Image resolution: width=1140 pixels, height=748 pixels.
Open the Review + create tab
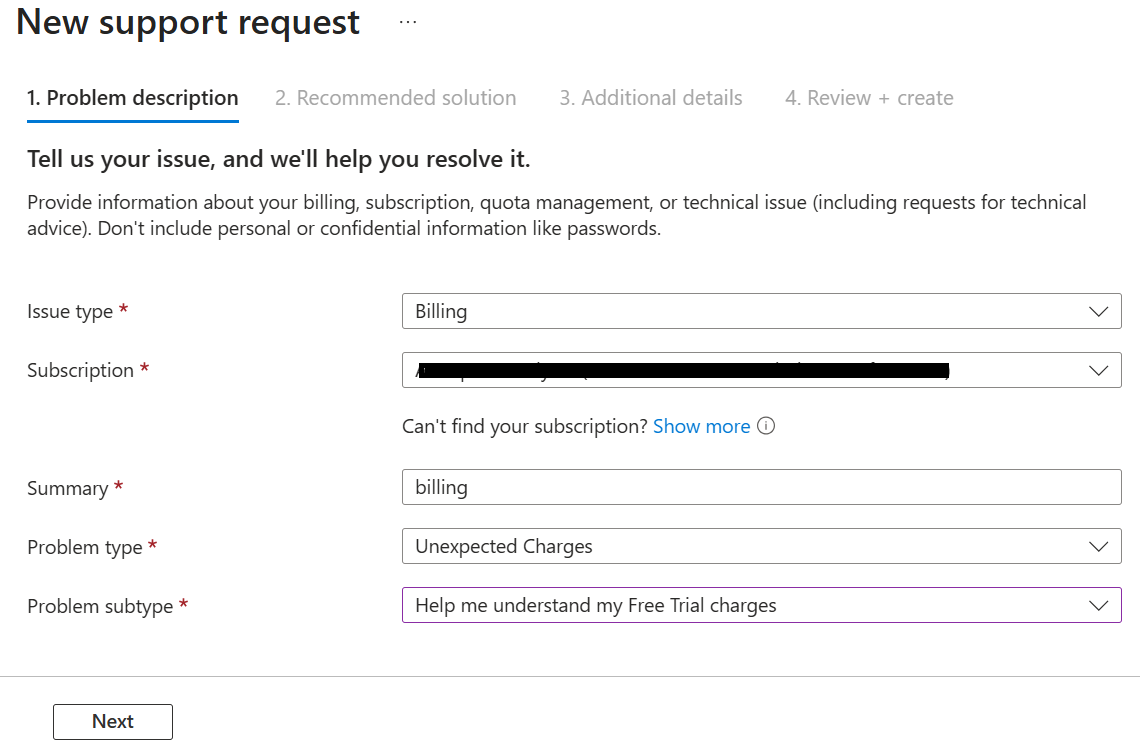click(869, 98)
